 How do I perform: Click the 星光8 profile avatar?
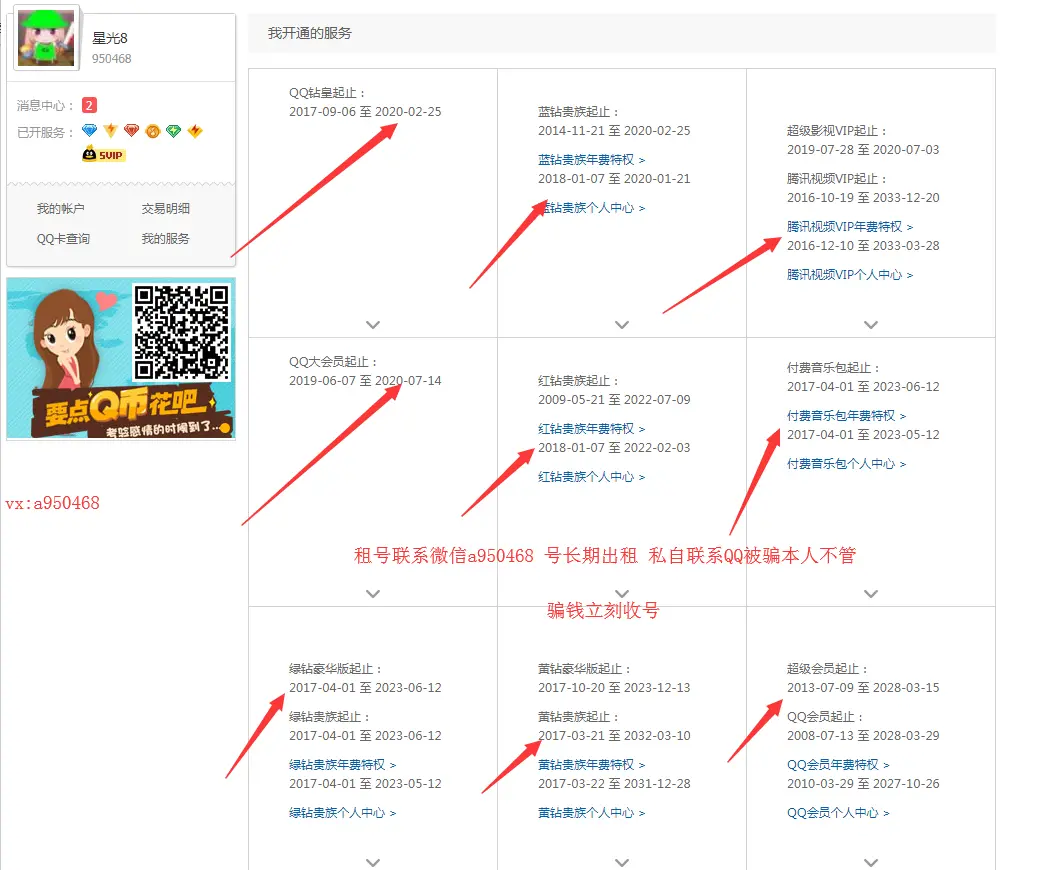[x=46, y=38]
